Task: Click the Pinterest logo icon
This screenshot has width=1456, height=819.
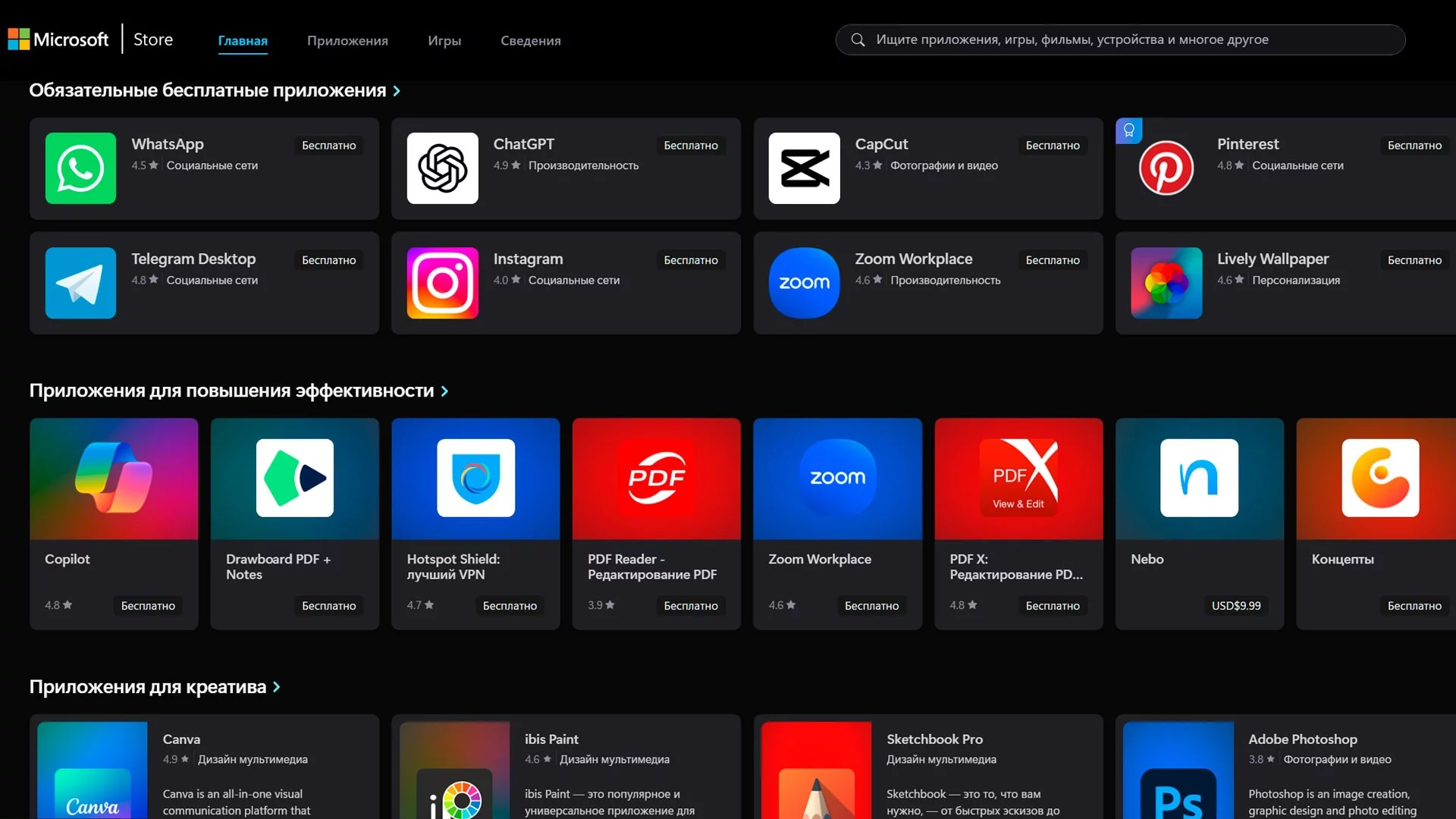Action: coord(1166,168)
